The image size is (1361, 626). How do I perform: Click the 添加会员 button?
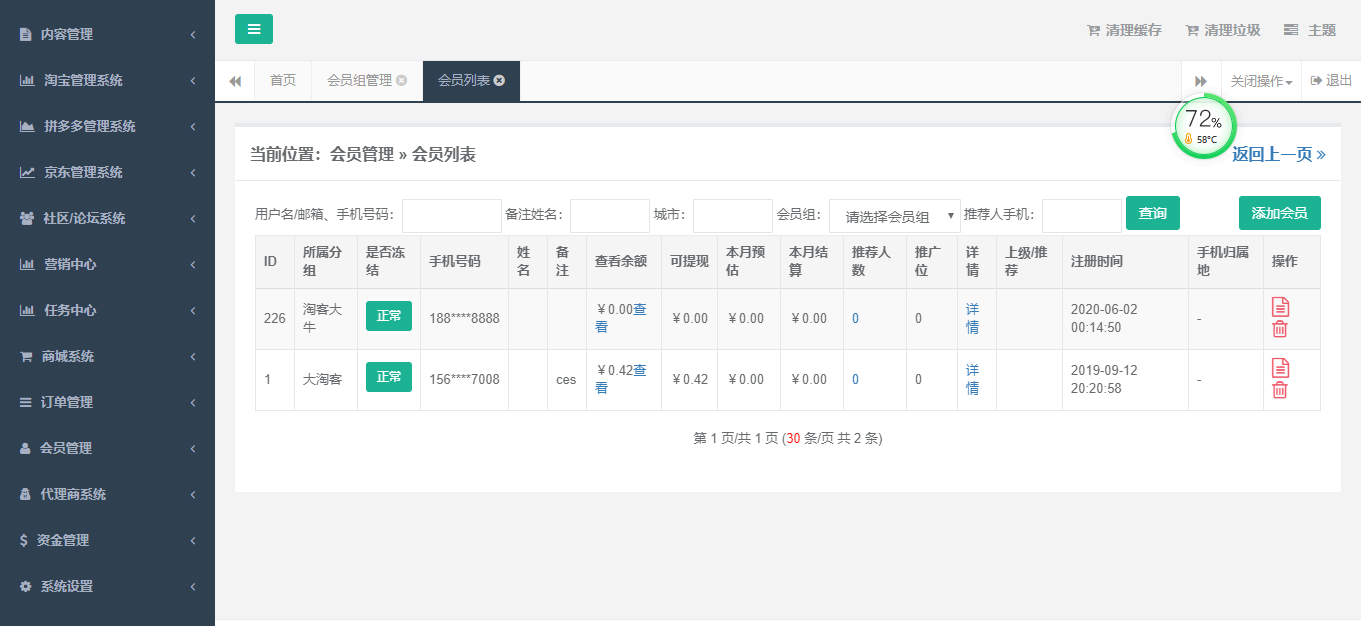[1279, 213]
